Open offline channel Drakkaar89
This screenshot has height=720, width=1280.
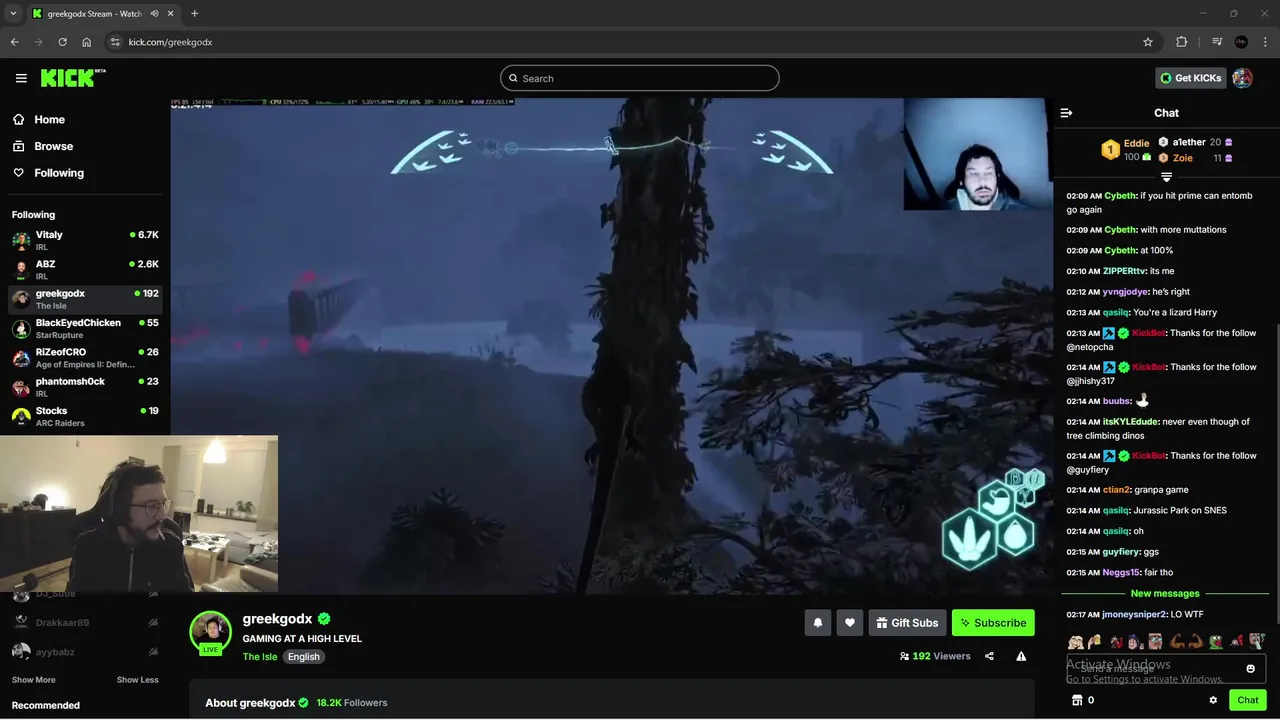85,622
